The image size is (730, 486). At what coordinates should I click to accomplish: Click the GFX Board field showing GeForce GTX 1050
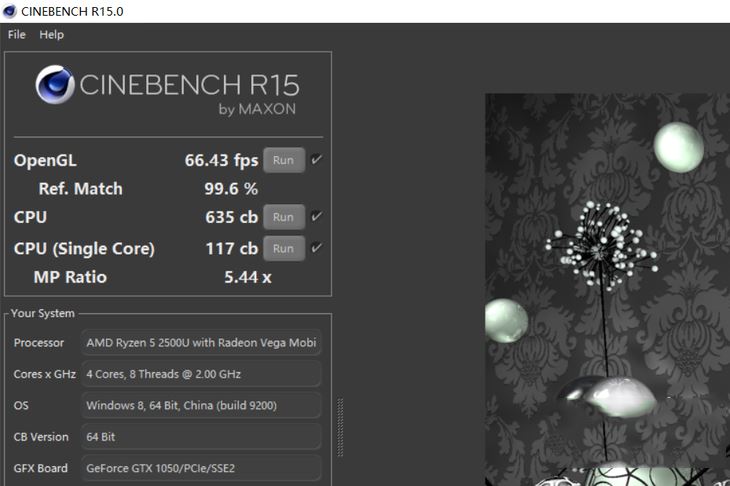click(x=201, y=468)
